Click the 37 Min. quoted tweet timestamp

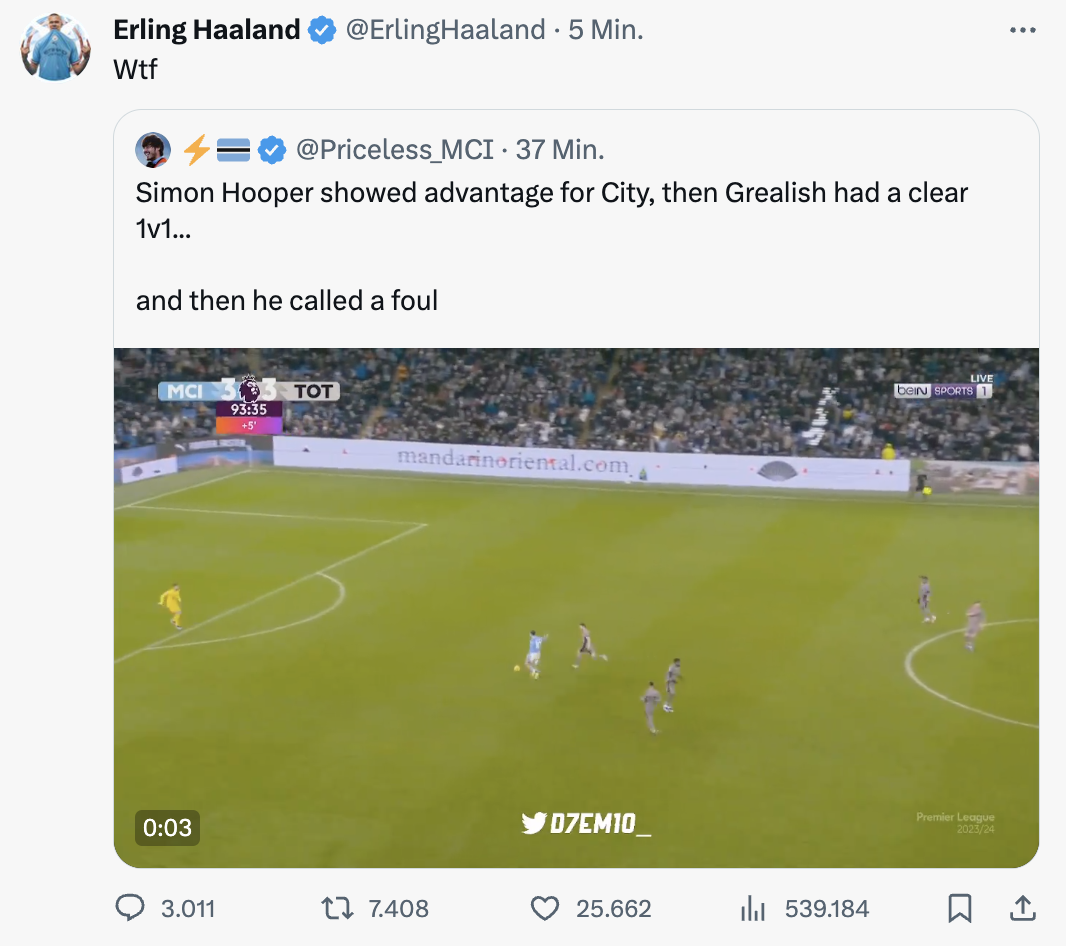pos(560,150)
